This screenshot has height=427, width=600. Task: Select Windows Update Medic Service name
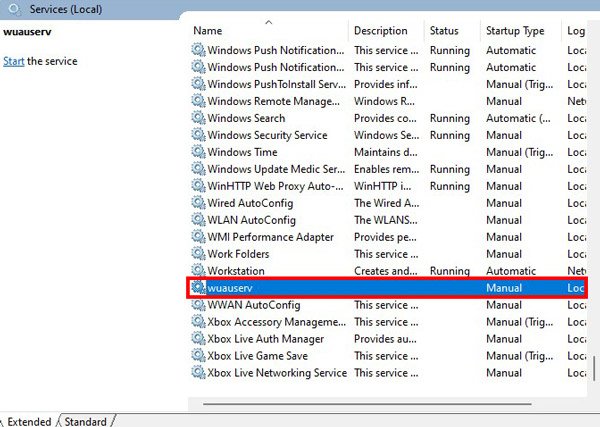point(276,169)
